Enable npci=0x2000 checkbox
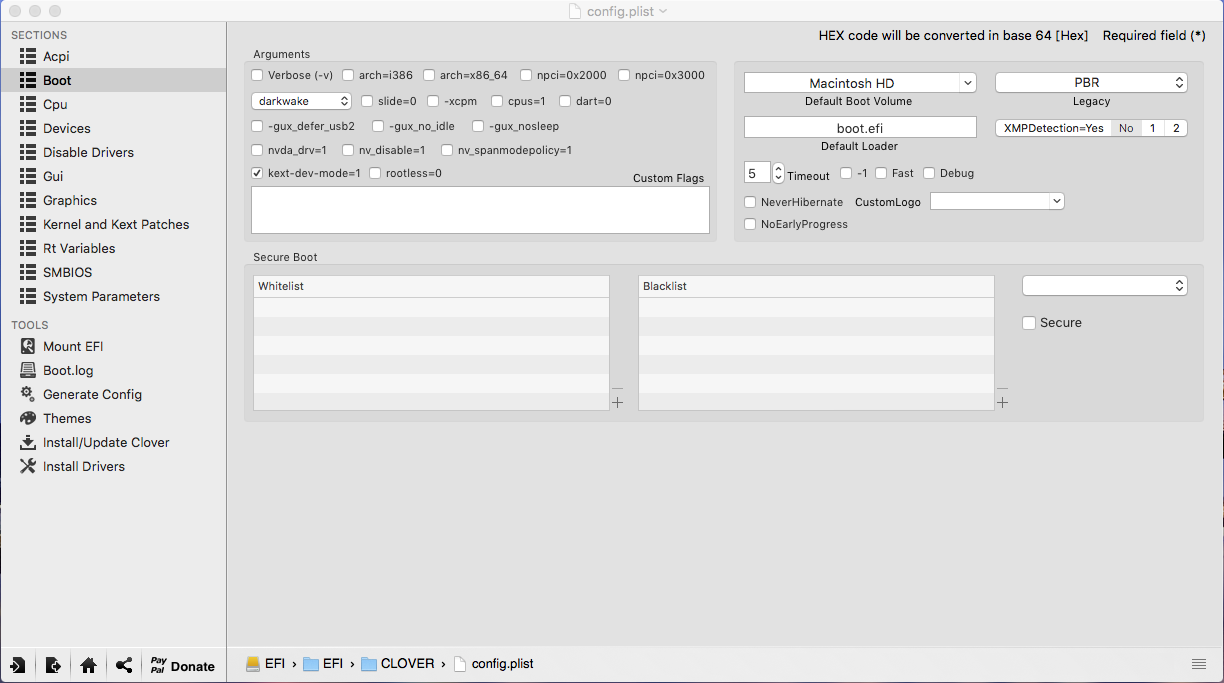The image size is (1224, 683). 526,75
